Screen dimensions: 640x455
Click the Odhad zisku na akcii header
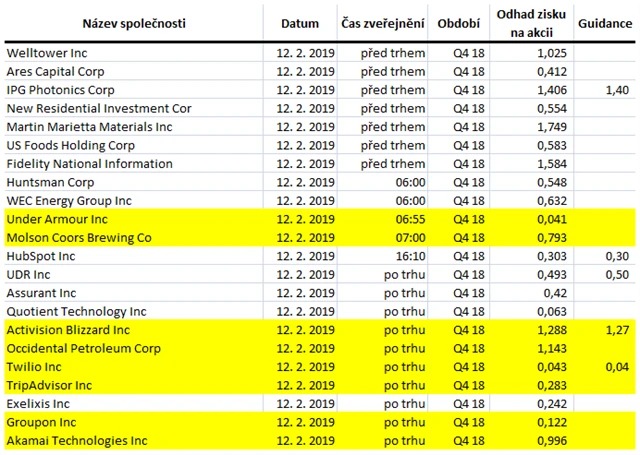(531, 23)
